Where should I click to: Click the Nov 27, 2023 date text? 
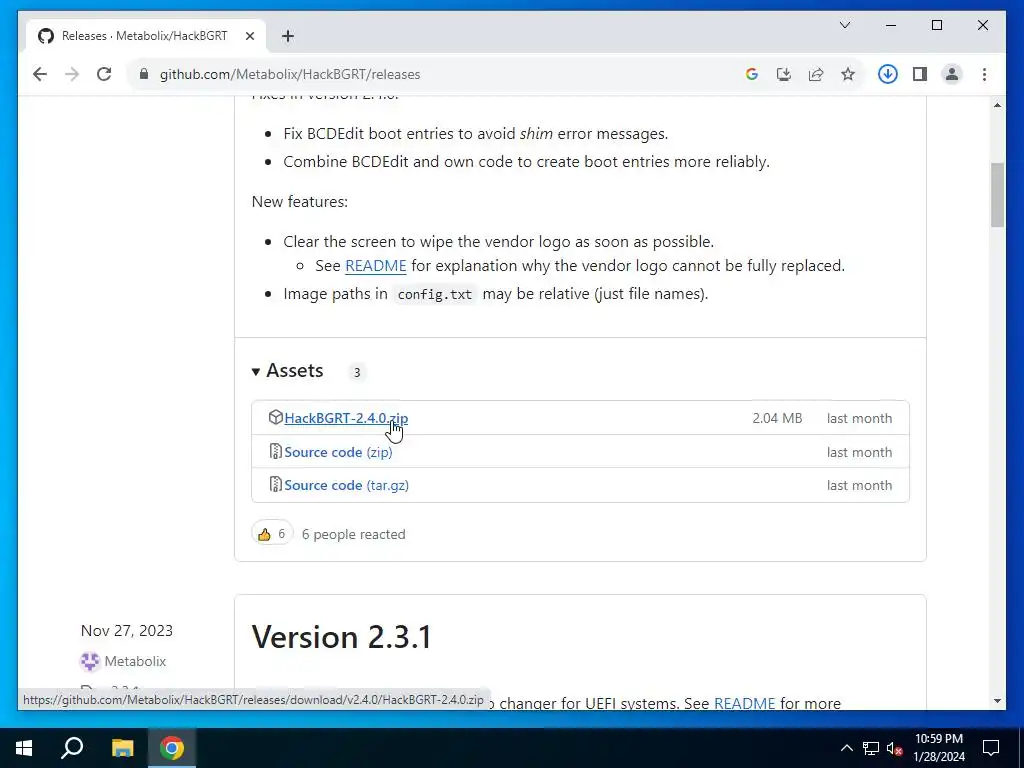click(x=127, y=630)
